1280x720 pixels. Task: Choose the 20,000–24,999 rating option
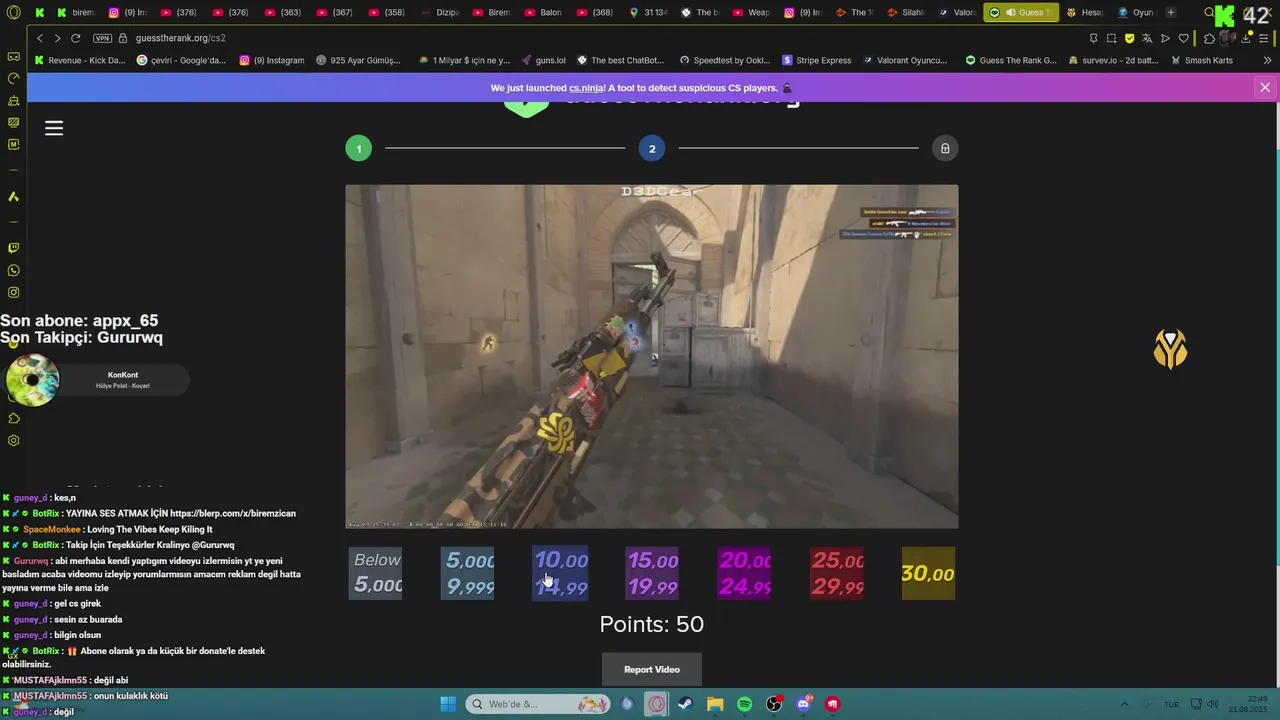click(744, 573)
